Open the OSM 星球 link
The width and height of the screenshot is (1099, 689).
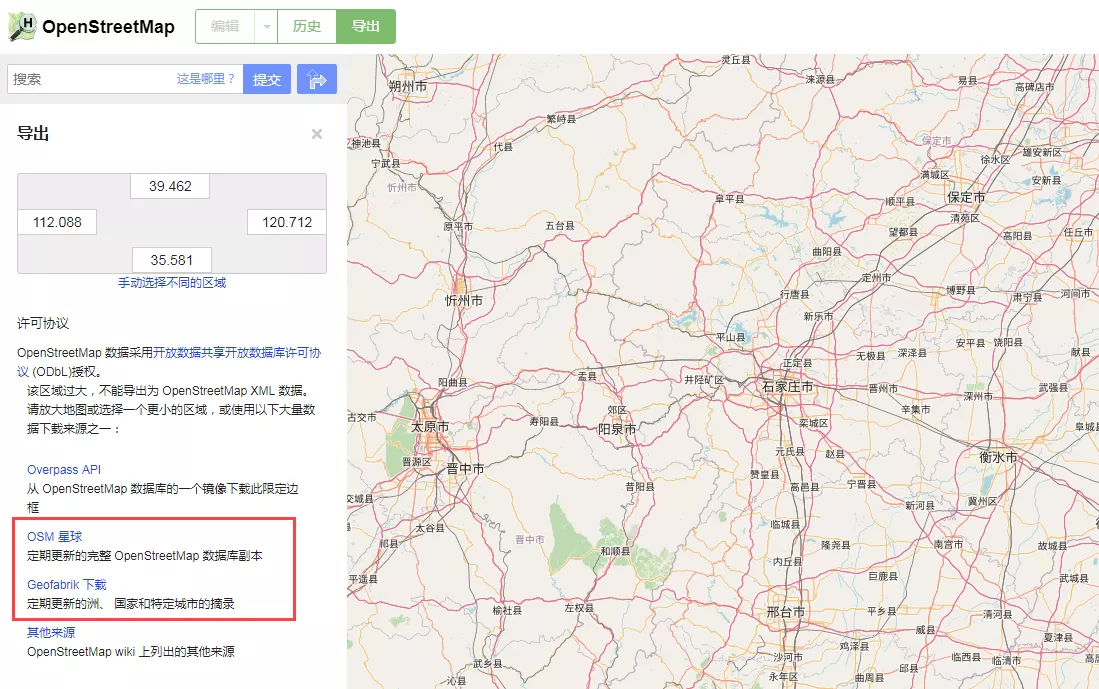click(x=55, y=537)
